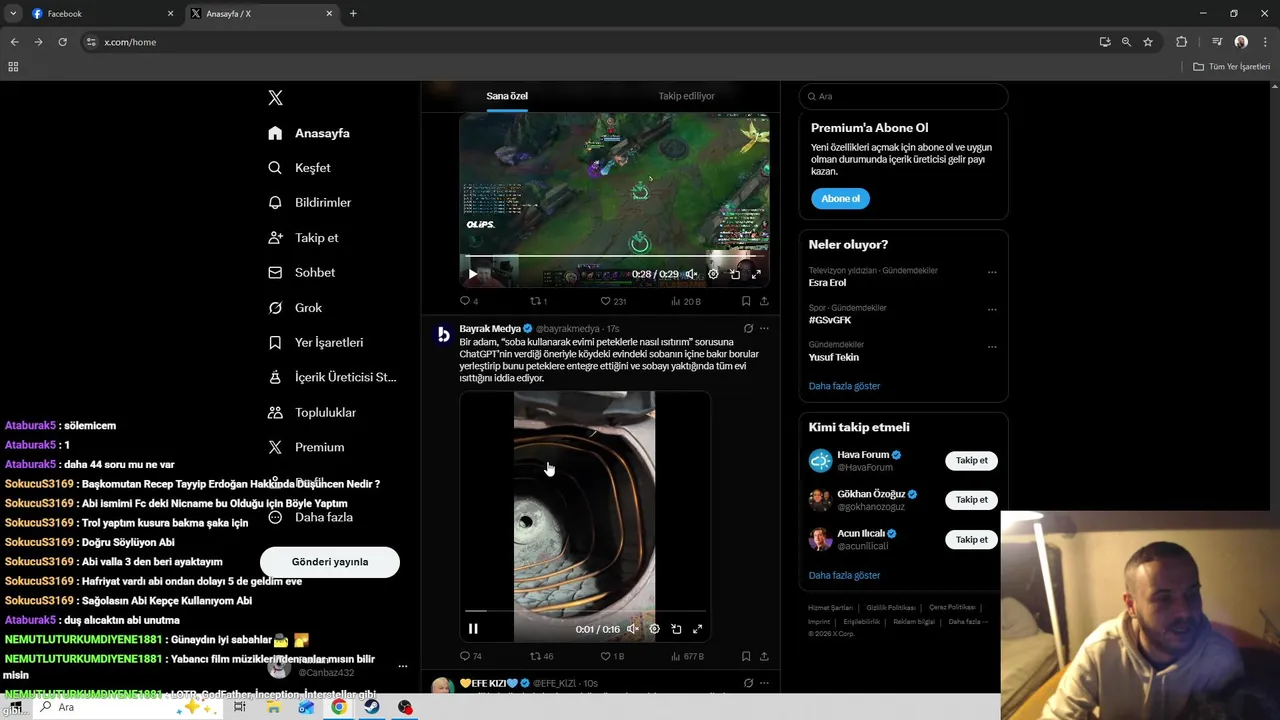Show more follow suggestions Daha fazla göster
The height and width of the screenshot is (720, 1280).
[x=844, y=576]
